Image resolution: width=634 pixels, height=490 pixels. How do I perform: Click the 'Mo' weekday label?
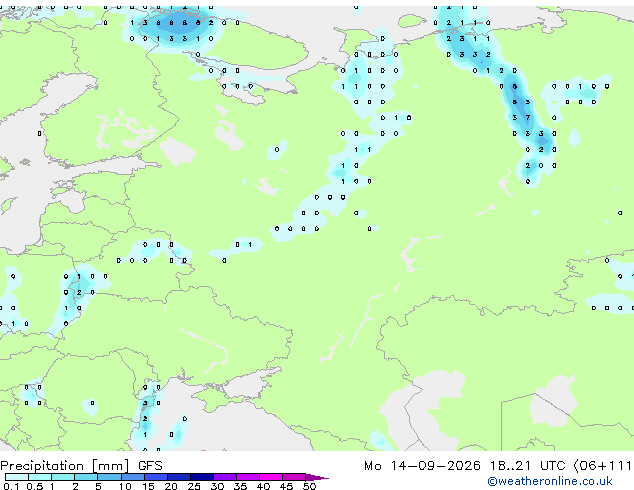pos(372,466)
